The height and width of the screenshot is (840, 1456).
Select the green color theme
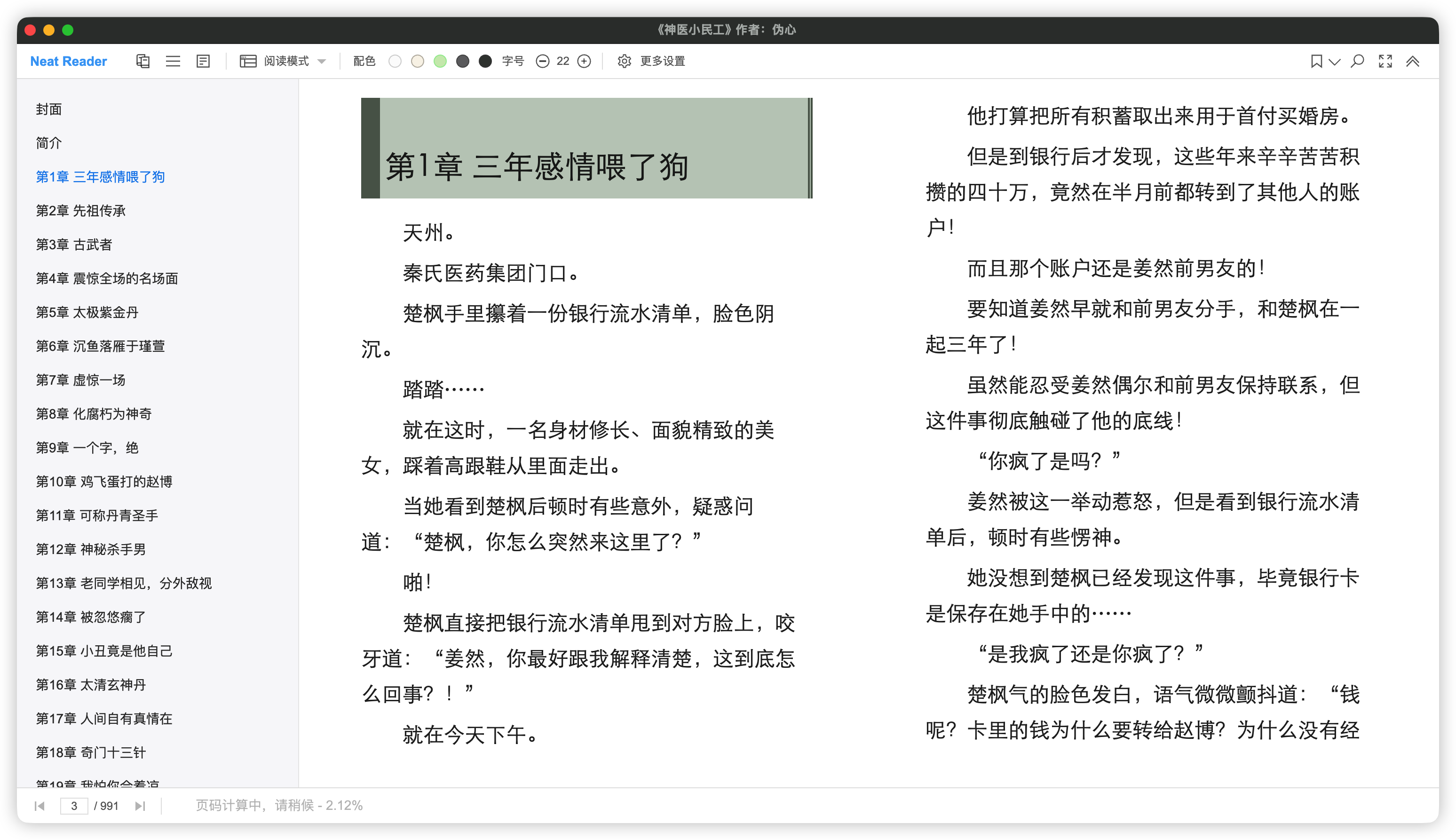(x=440, y=61)
